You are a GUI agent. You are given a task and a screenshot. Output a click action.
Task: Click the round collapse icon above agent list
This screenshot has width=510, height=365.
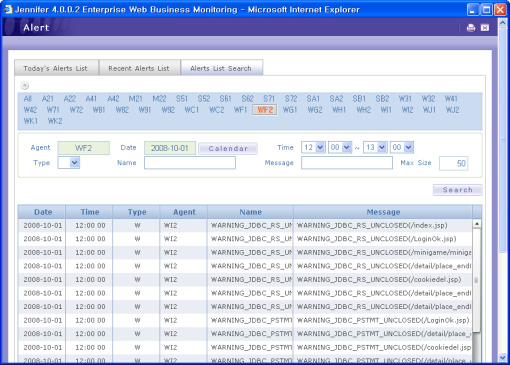pyautogui.click(x=25, y=85)
